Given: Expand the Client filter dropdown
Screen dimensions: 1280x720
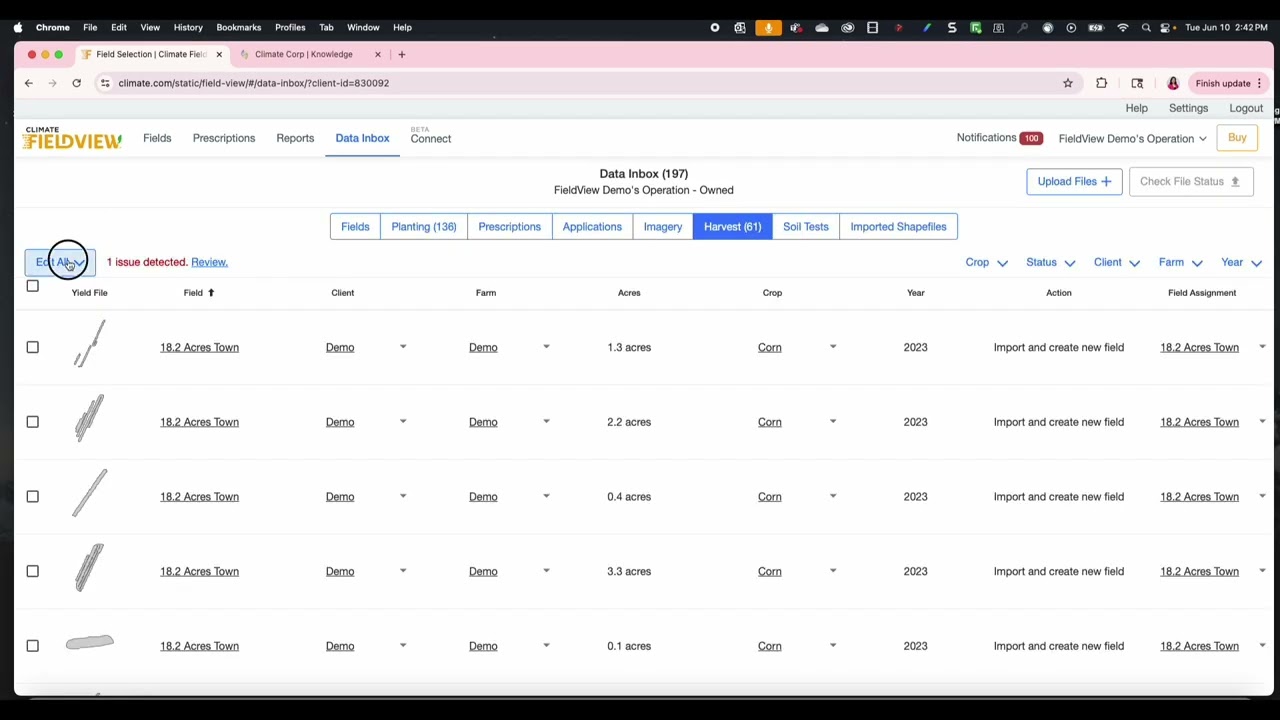Looking at the screenshot, I should point(1116,262).
